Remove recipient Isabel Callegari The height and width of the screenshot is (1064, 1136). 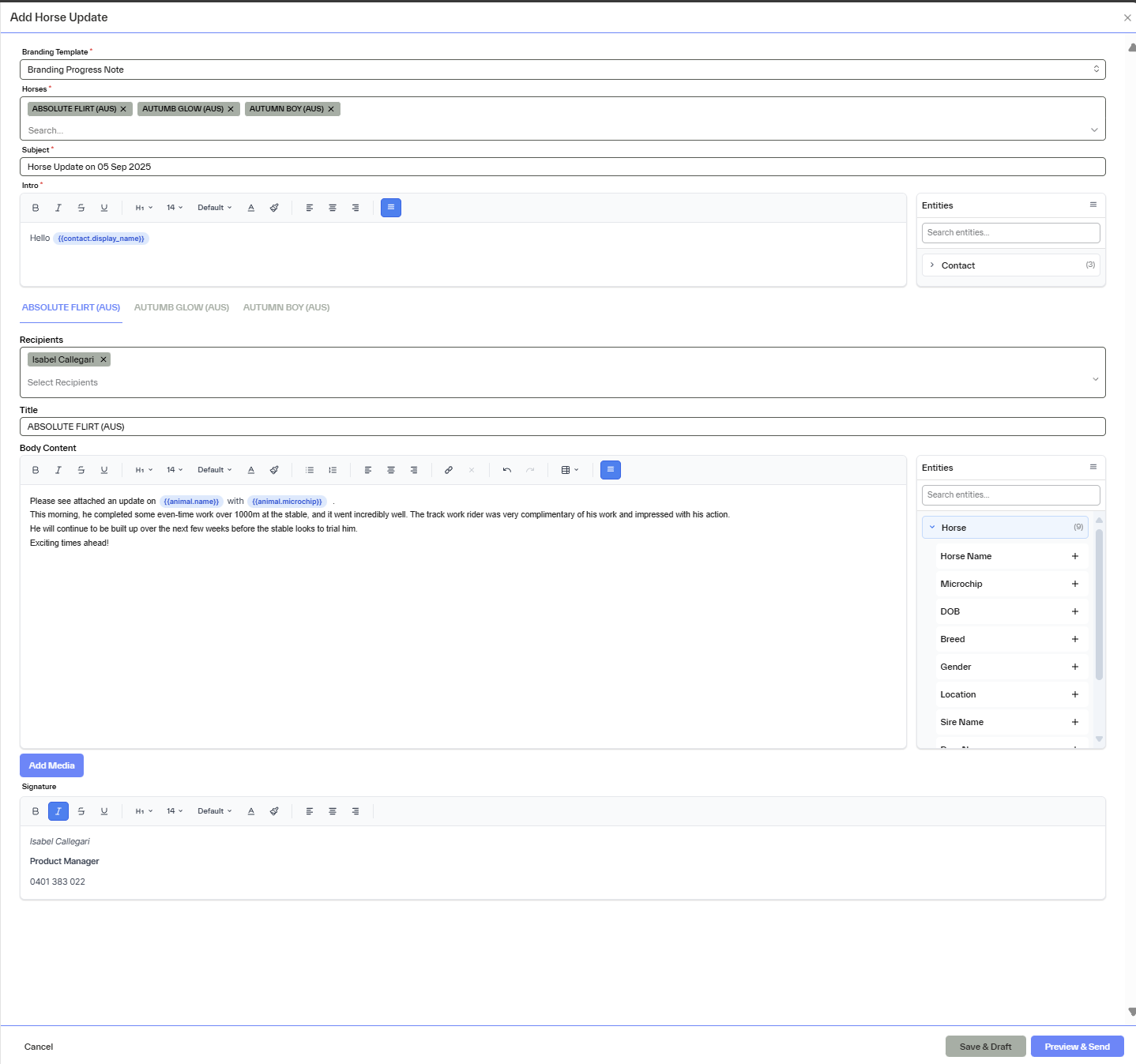tap(103, 359)
